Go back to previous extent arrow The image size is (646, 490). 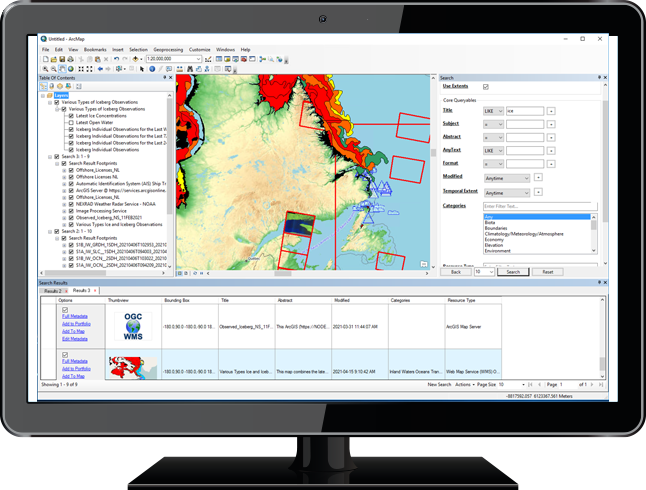click(x=100, y=69)
